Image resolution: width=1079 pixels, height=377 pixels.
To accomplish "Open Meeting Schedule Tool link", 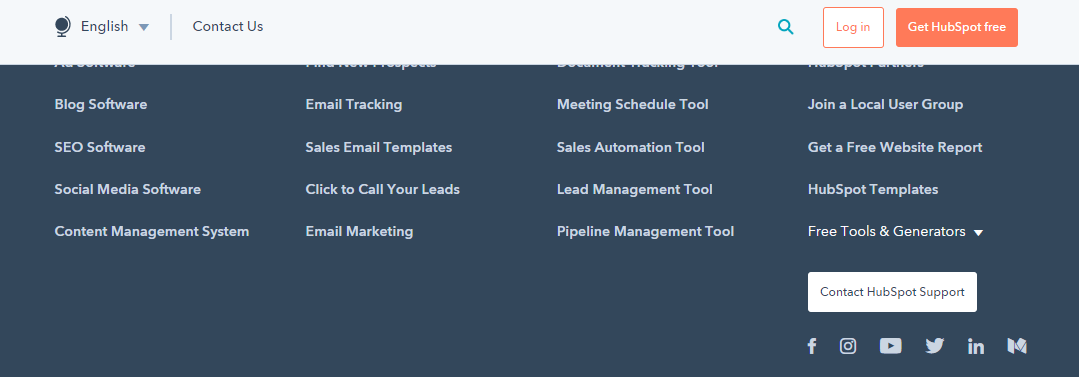I will pos(632,105).
